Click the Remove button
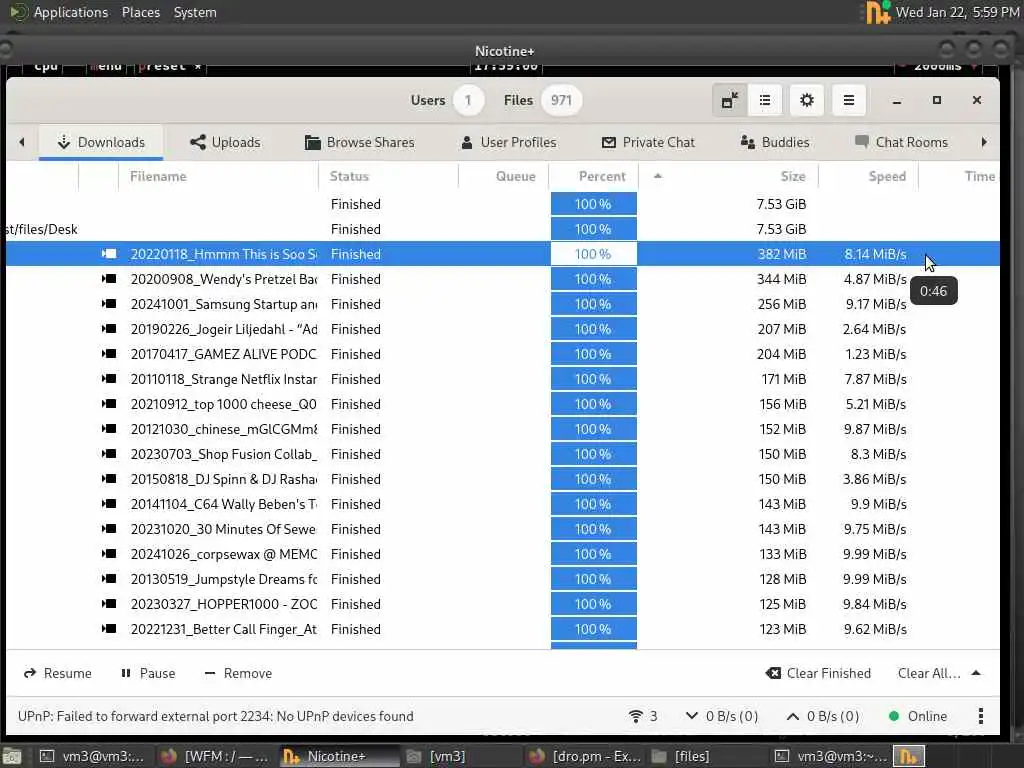The width and height of the screenshot is (1024, 768). [x=238, y=673]
